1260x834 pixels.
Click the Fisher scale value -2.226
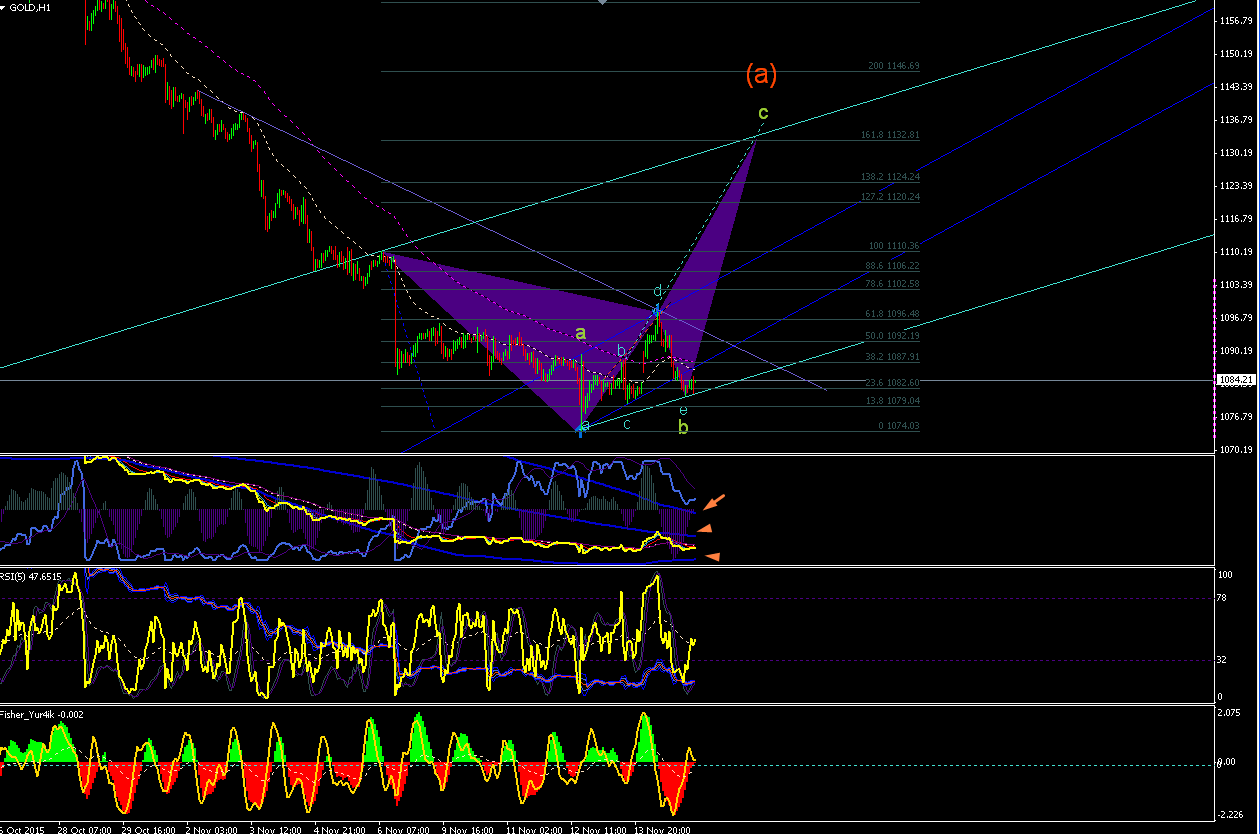pos(1232,813)
